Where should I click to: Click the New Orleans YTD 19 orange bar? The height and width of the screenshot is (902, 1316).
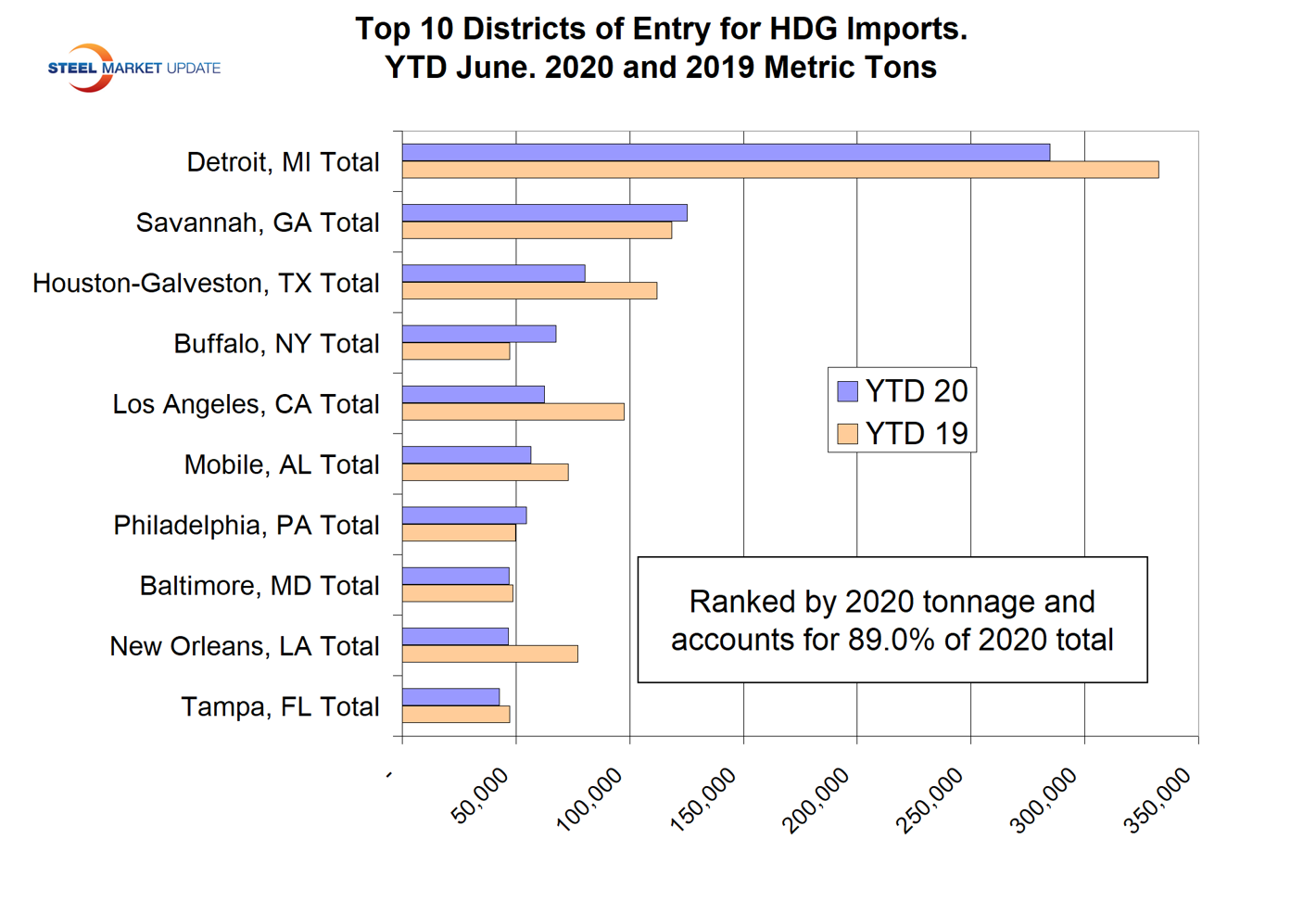coord(489,654)
